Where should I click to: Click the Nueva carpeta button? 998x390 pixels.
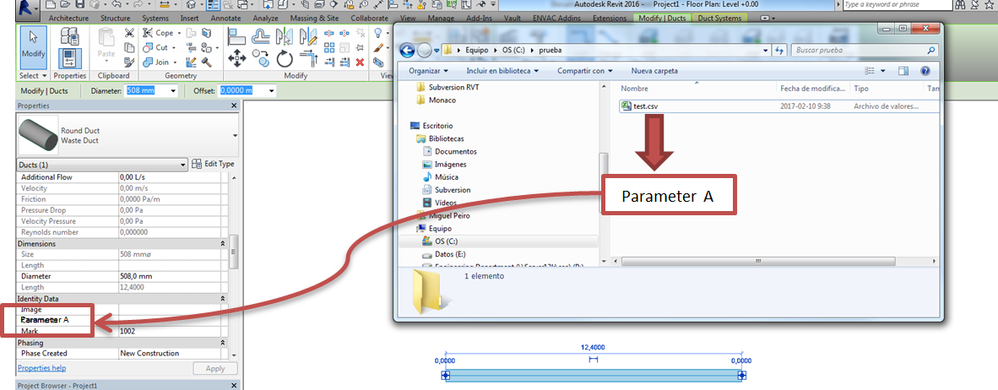654,71
